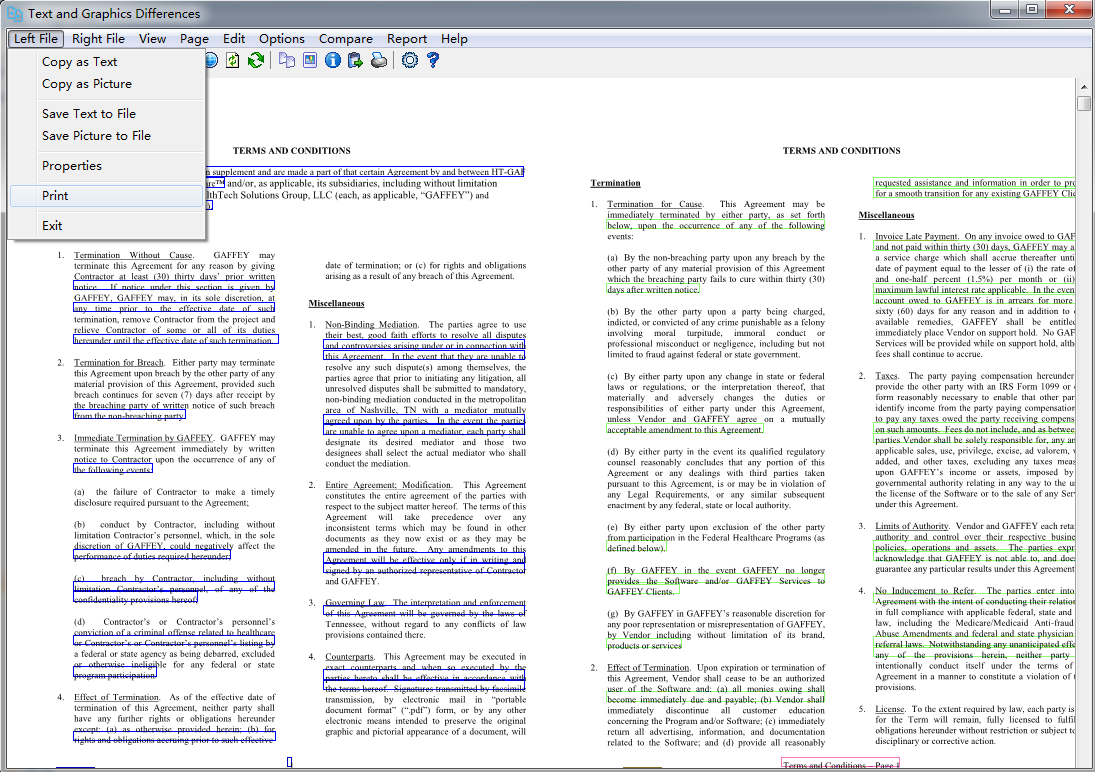Click the partially hidden globe toolbar icon
The image size is (1095, 772).
[212, 61]
